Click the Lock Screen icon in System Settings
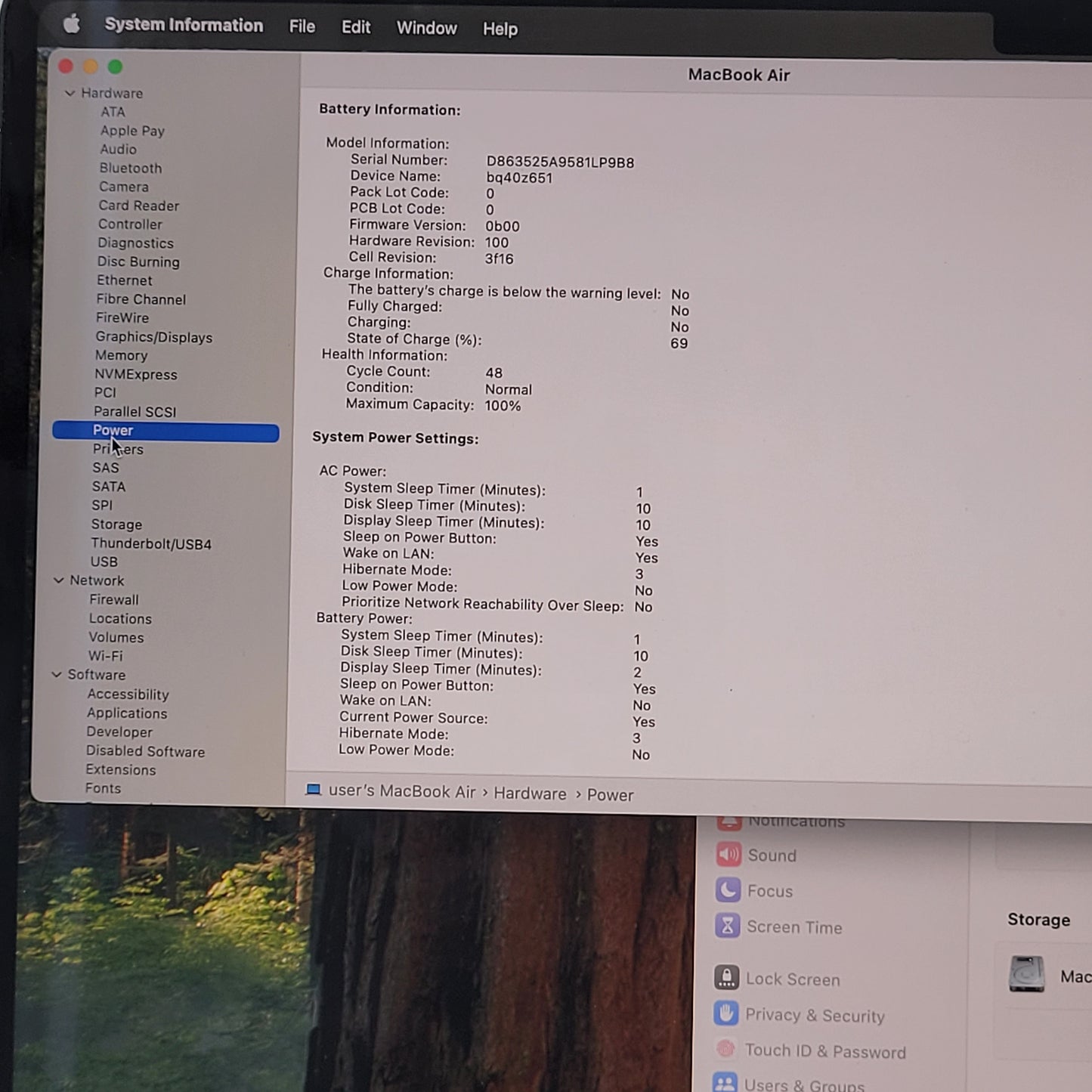Screen dimensions: 1092x1092 726,978
